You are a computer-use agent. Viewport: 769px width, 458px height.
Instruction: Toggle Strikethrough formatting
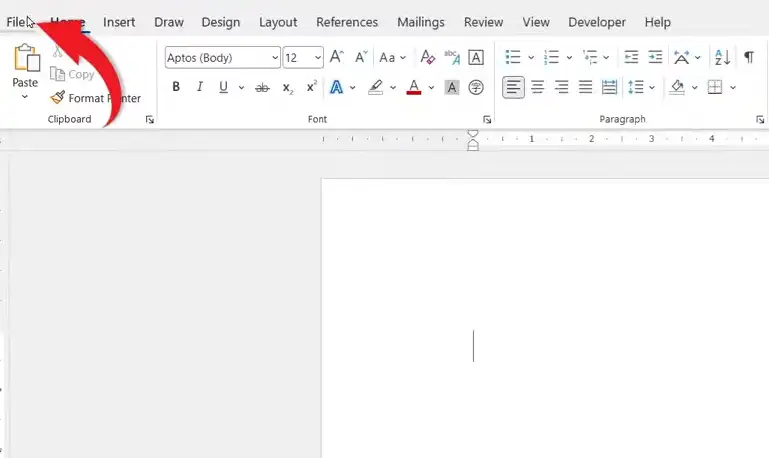coord(262,88)
